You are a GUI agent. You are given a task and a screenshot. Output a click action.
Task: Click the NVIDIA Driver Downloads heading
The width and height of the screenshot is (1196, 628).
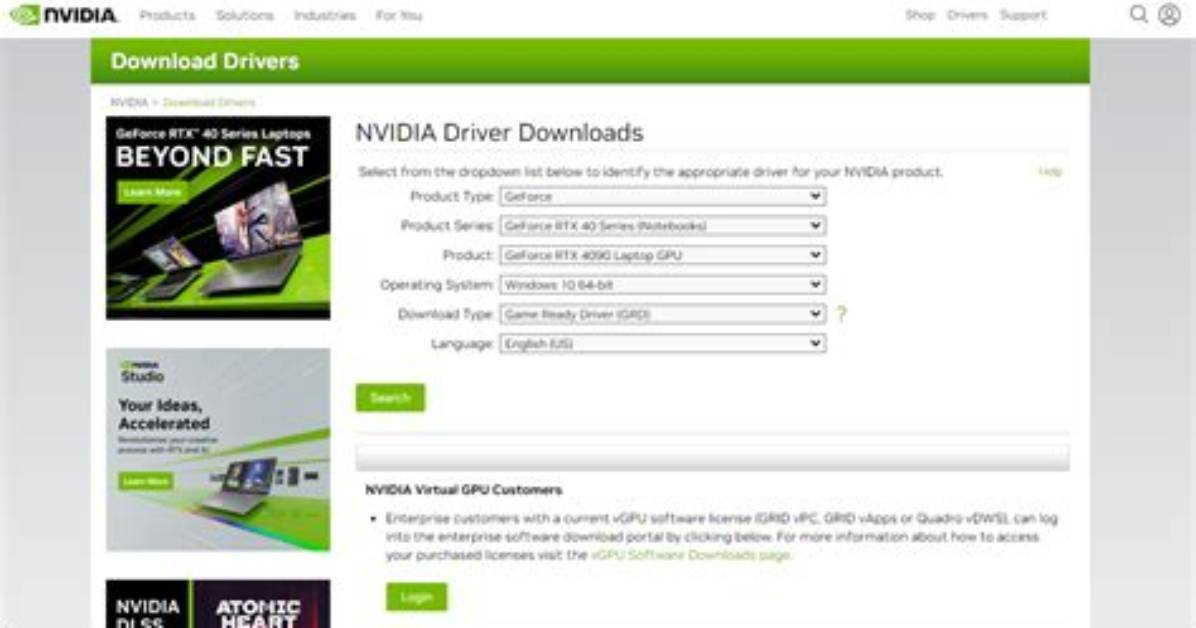tap(499, 133)
